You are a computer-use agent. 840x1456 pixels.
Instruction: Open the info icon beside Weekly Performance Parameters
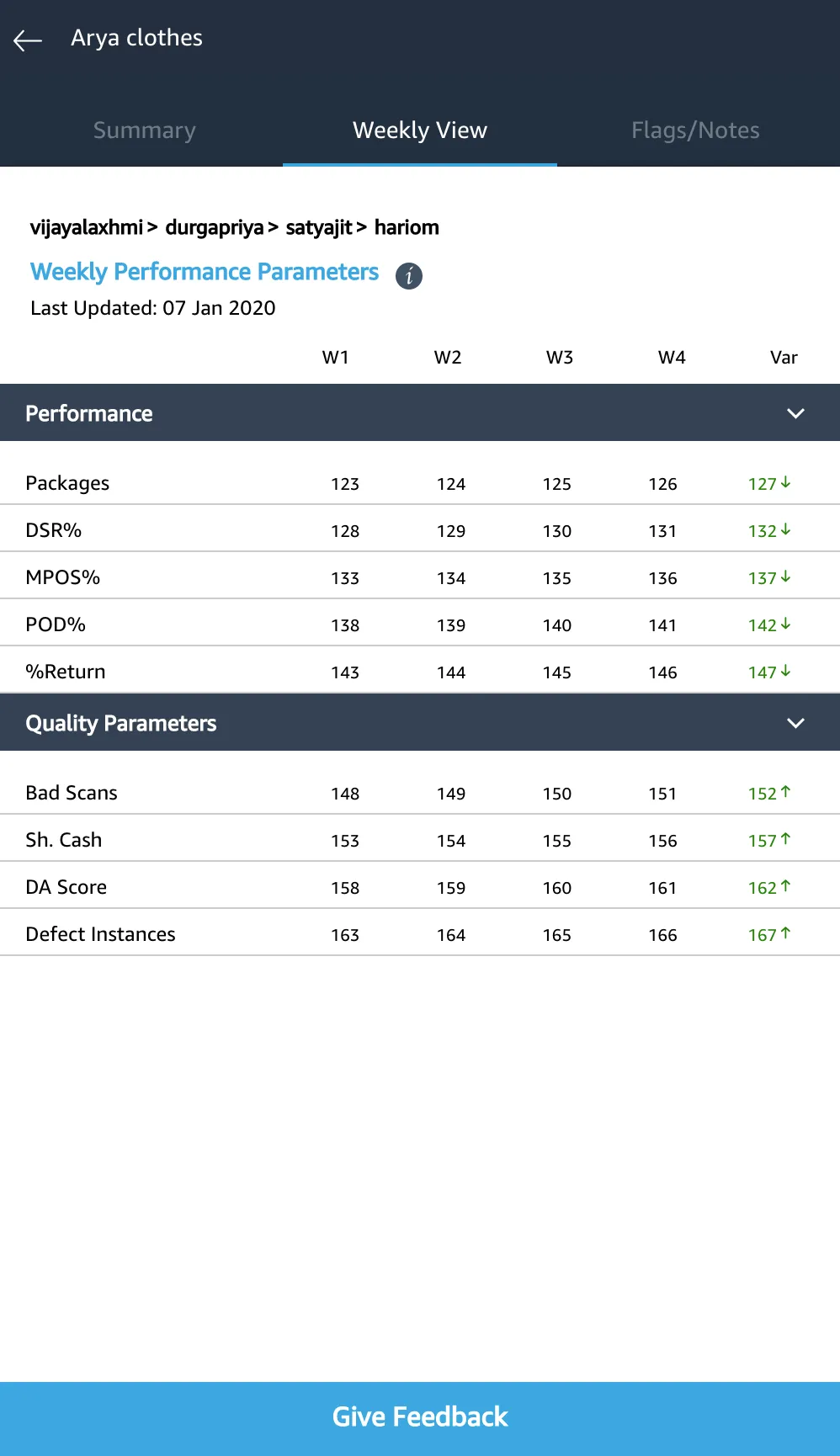tap(409, 275)
